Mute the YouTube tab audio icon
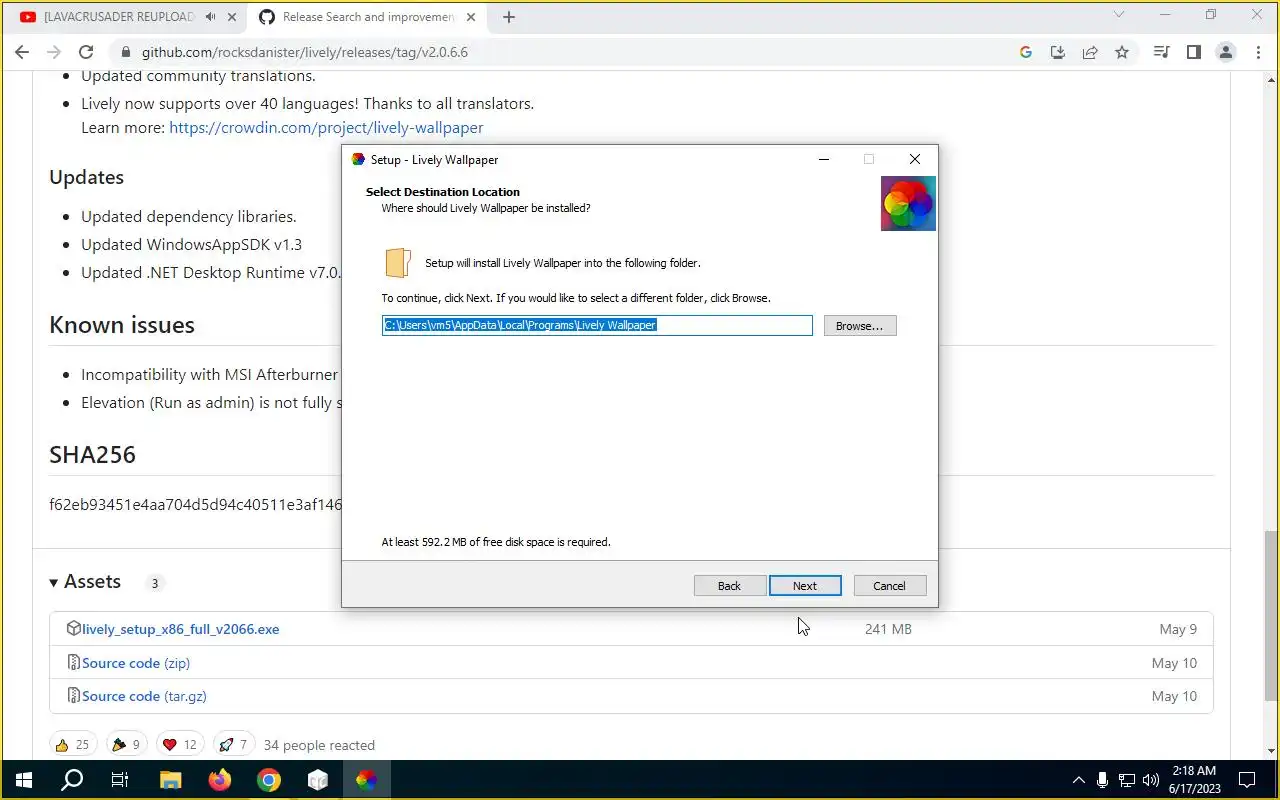The image size is (1280, 800). [x=210, y=17]
